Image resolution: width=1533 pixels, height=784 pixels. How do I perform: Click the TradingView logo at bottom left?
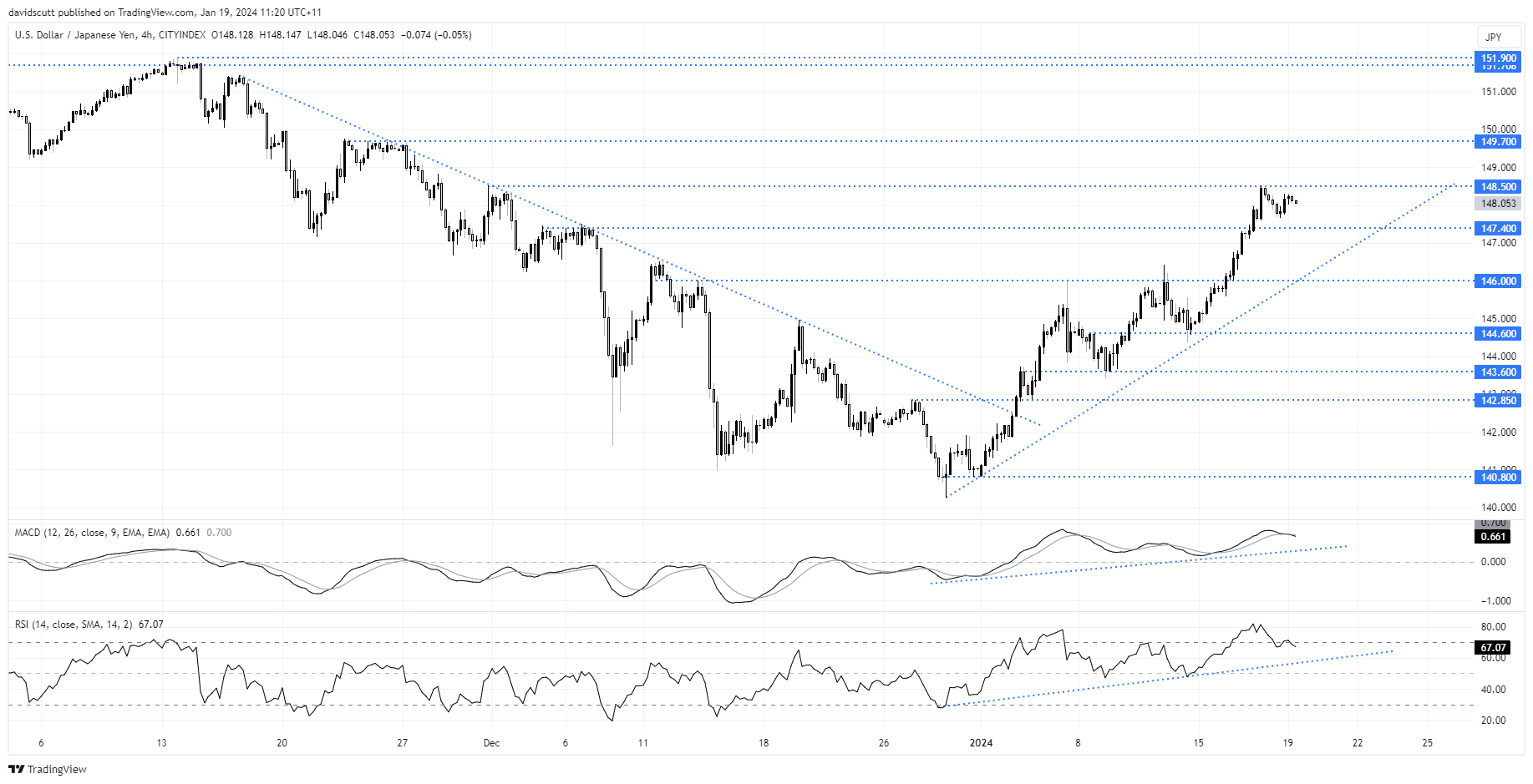48,769
